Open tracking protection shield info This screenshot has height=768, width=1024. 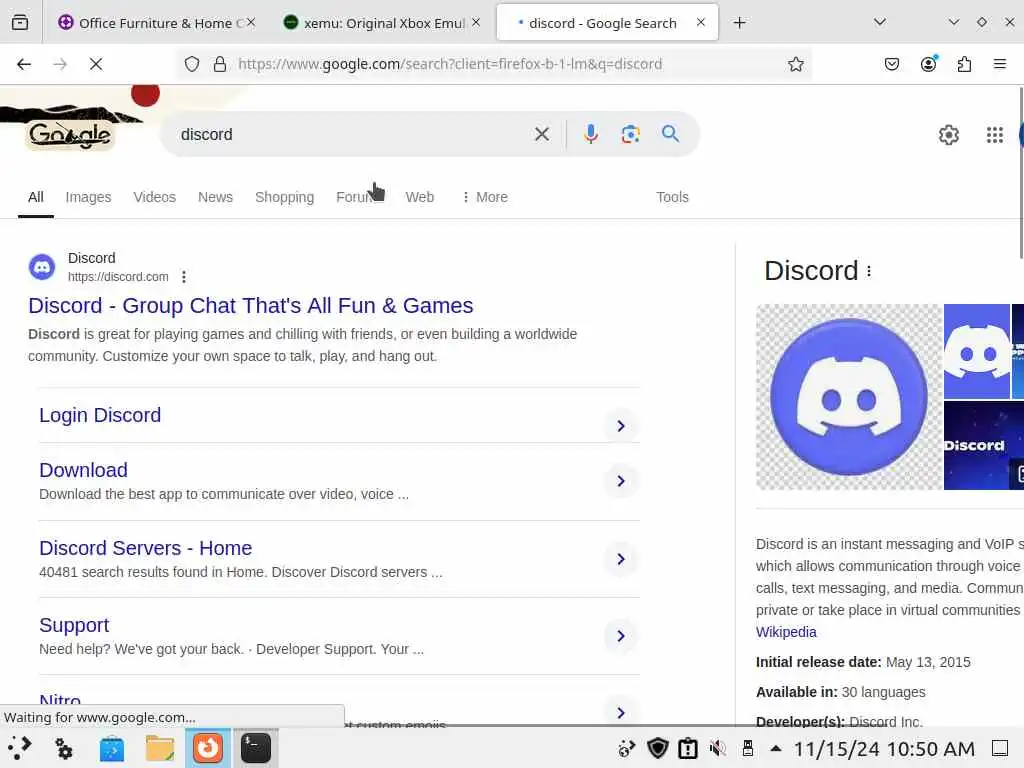point(191,64)
